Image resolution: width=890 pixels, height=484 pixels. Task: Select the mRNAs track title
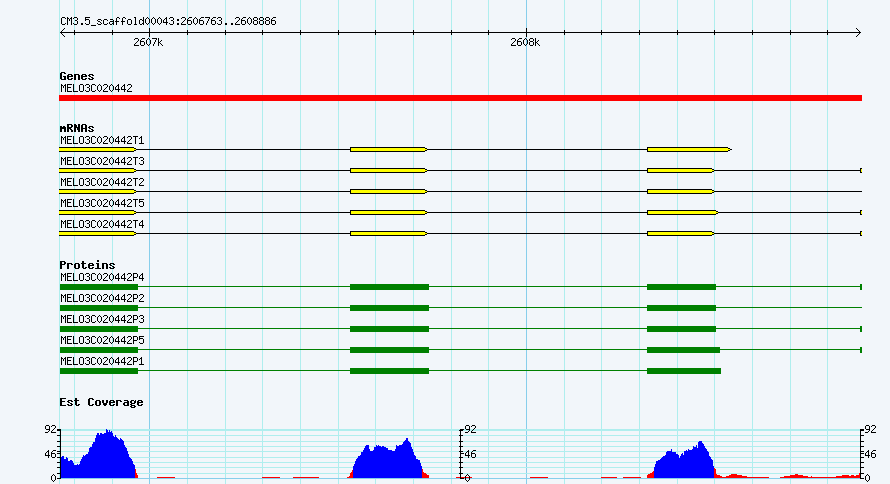click(77, 128)
